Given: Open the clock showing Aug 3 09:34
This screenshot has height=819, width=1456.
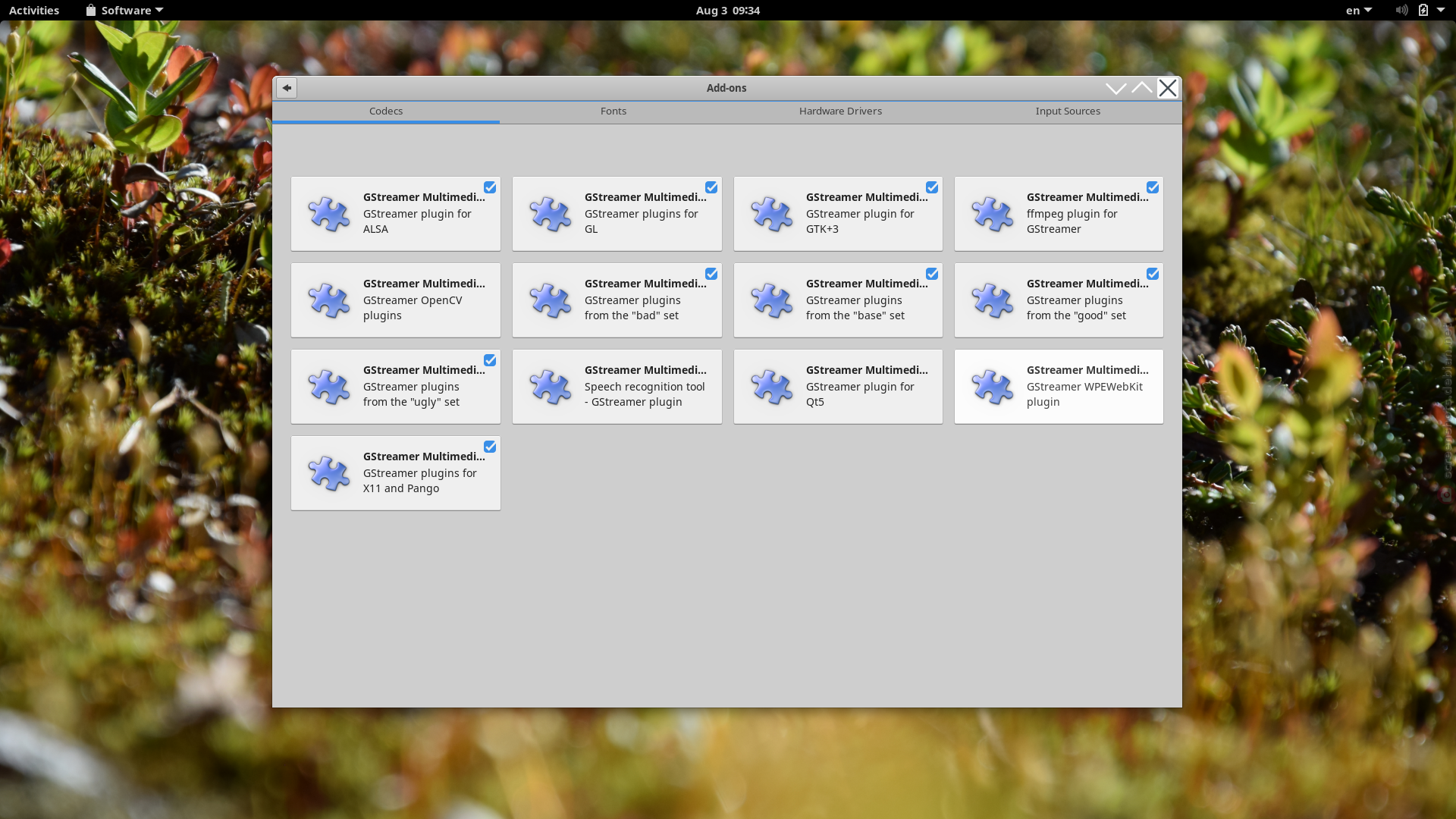Looking at the screenshot, I should pos(728,10).
